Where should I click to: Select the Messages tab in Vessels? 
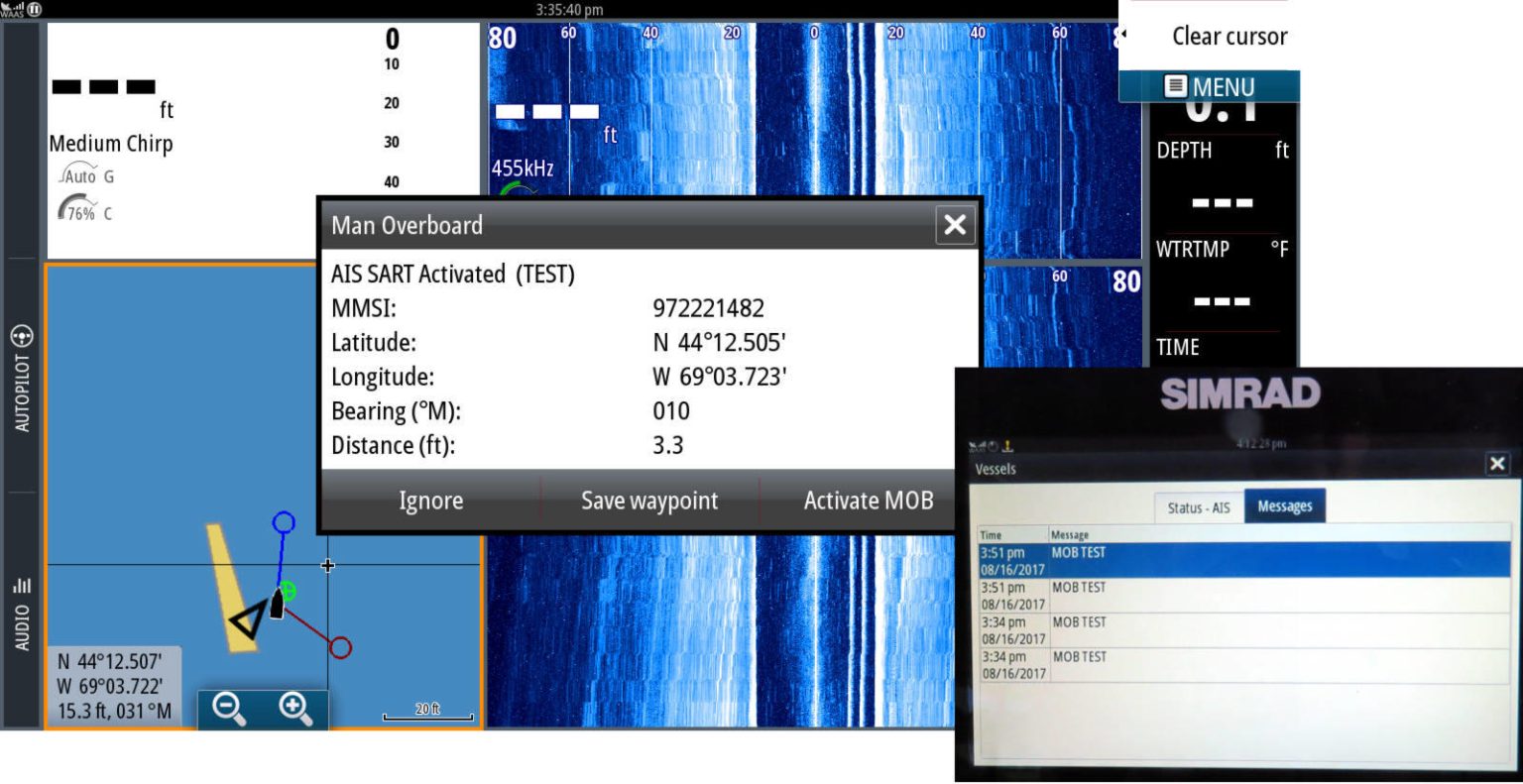(x=1285, y=505)
